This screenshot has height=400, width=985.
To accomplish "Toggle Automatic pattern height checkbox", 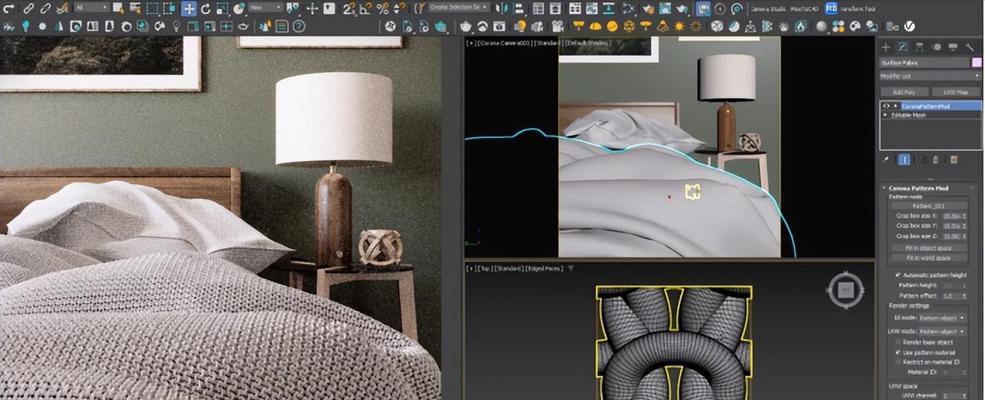I will pos(898,275).
